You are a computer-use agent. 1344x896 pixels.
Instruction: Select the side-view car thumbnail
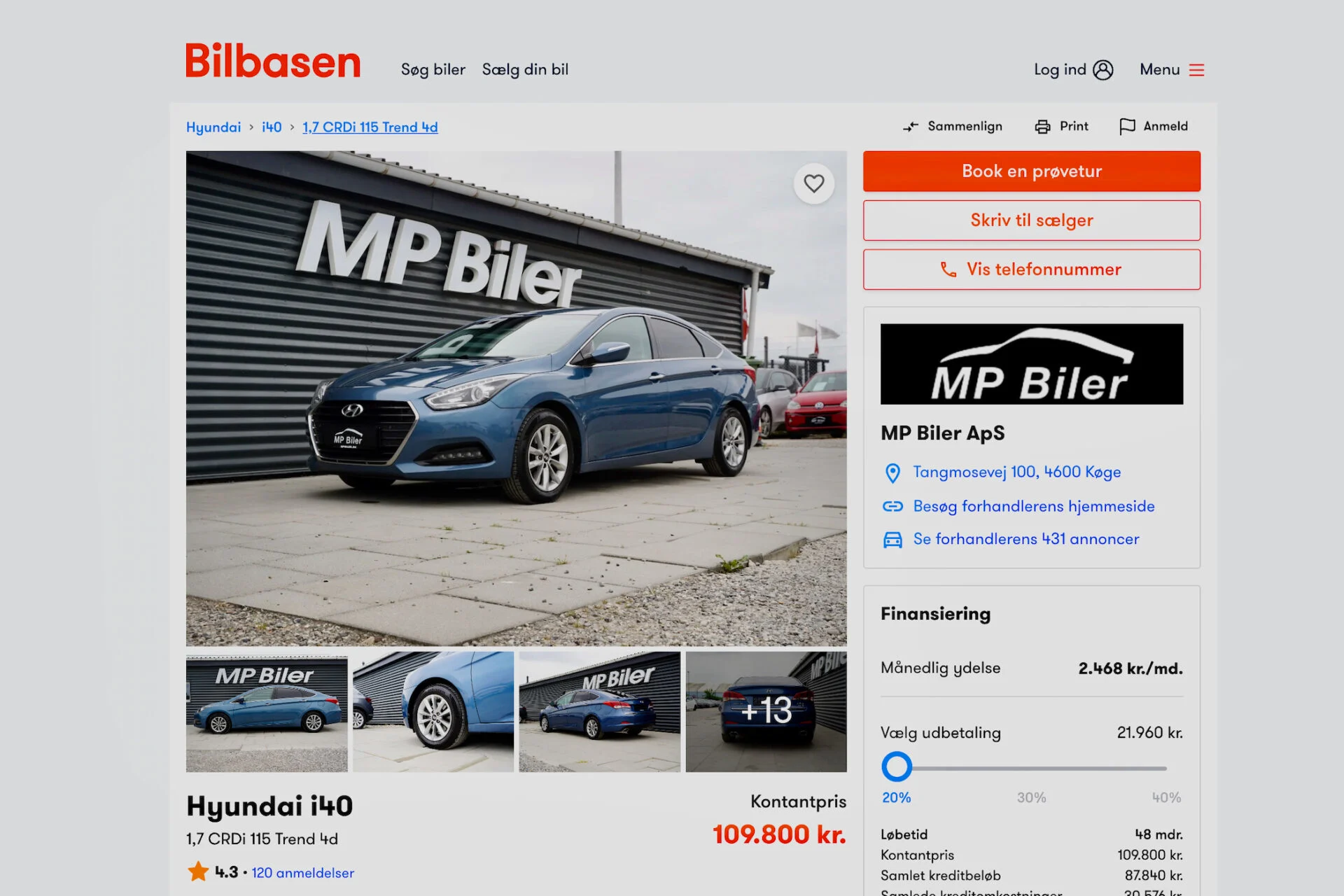click(x=267, y=713)
